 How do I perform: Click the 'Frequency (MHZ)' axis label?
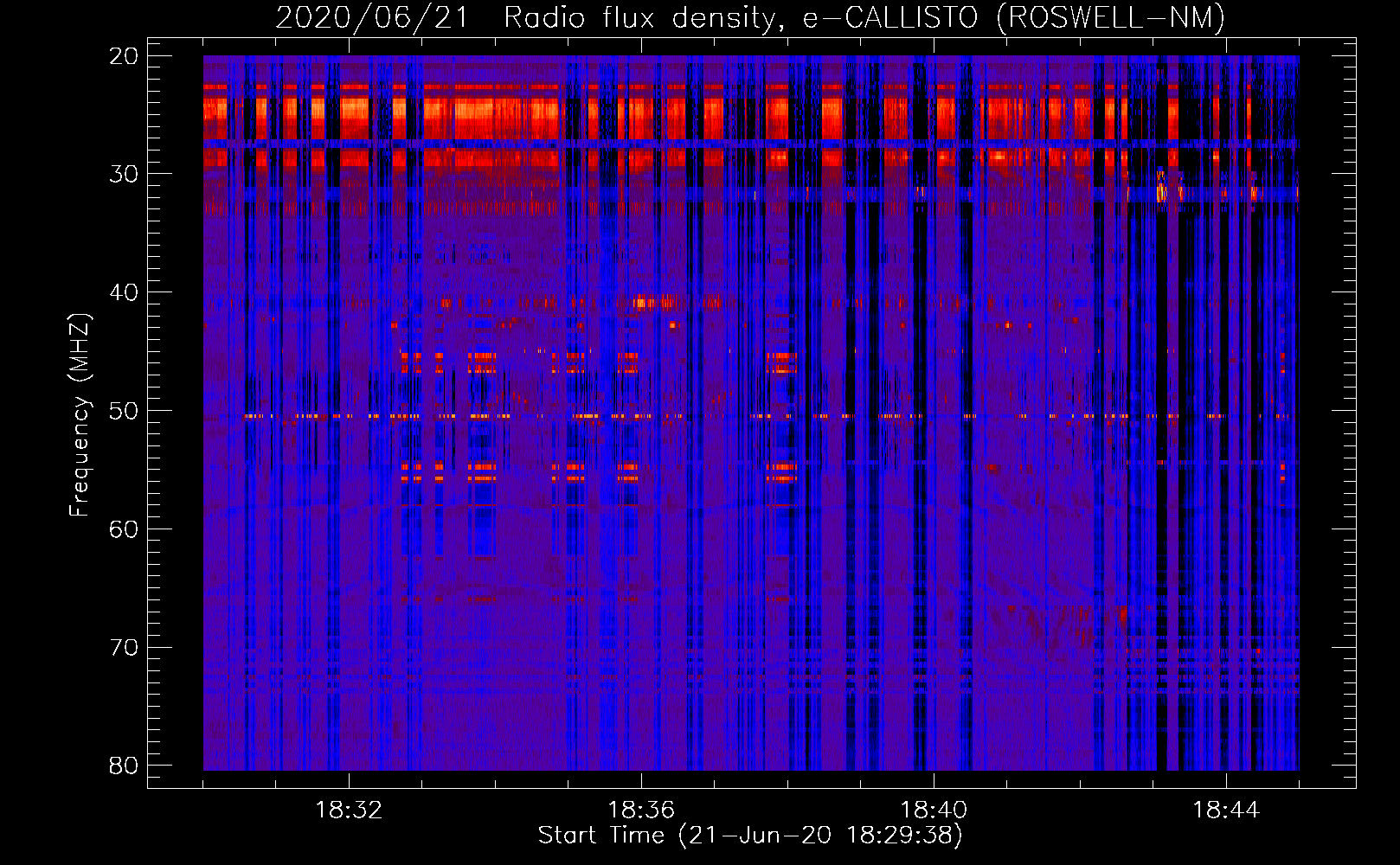pyautogui.click(x=80, y=415)
